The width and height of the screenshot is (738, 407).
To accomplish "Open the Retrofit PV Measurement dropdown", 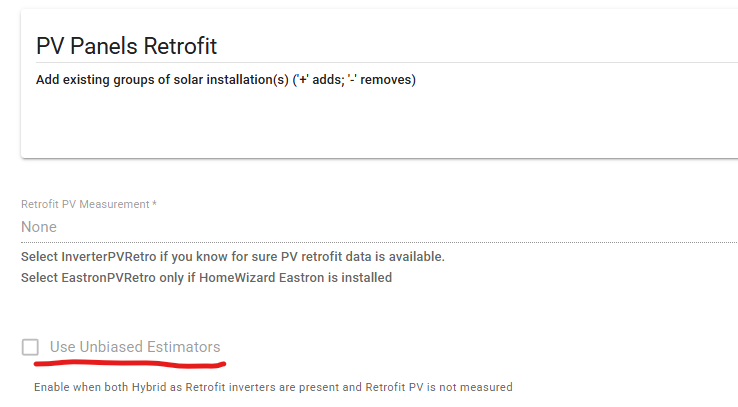I will [378, 227].
